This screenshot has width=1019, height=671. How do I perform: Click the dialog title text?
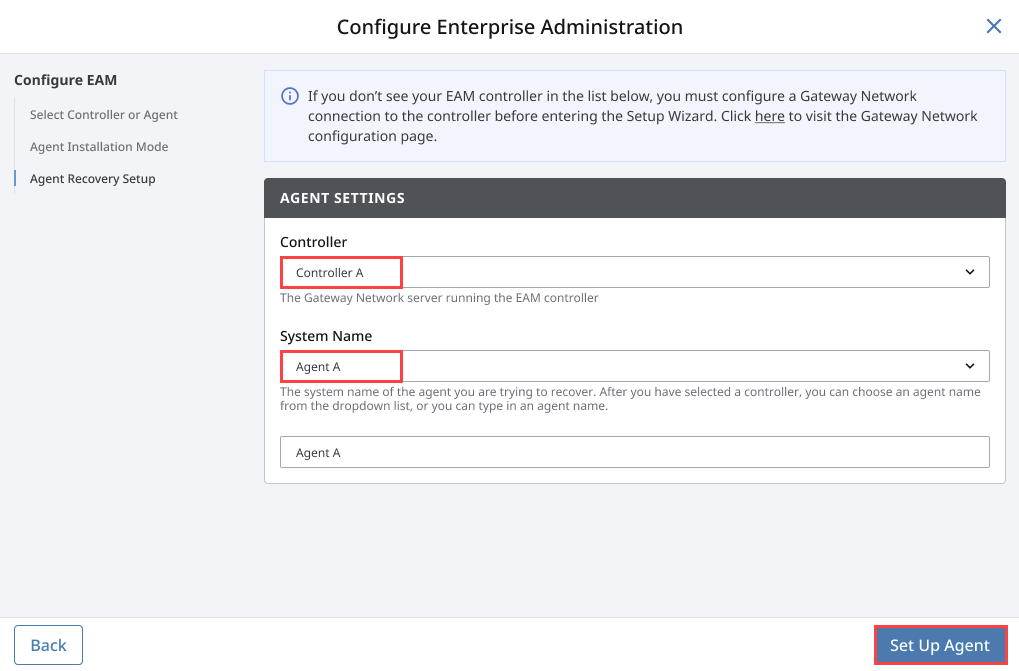point(509,27)
